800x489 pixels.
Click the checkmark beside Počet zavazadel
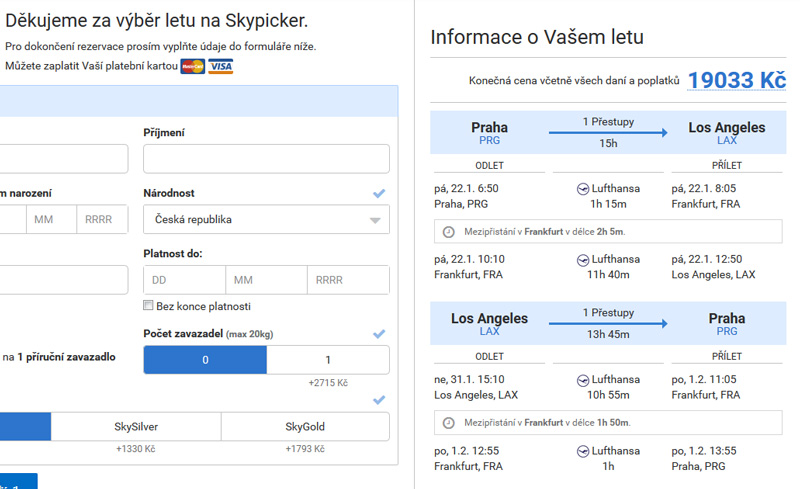(x=379, y=334)
